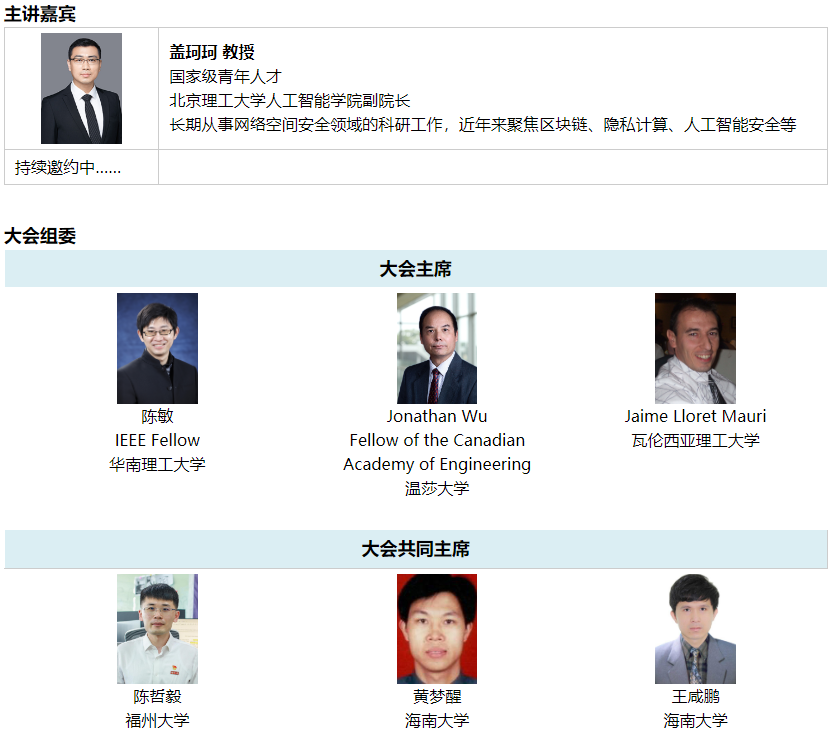Viewport: 831px width, 735px height.
Task: Click the photo of Jaime Lloret Mauri
Action: tap(695, 348)
